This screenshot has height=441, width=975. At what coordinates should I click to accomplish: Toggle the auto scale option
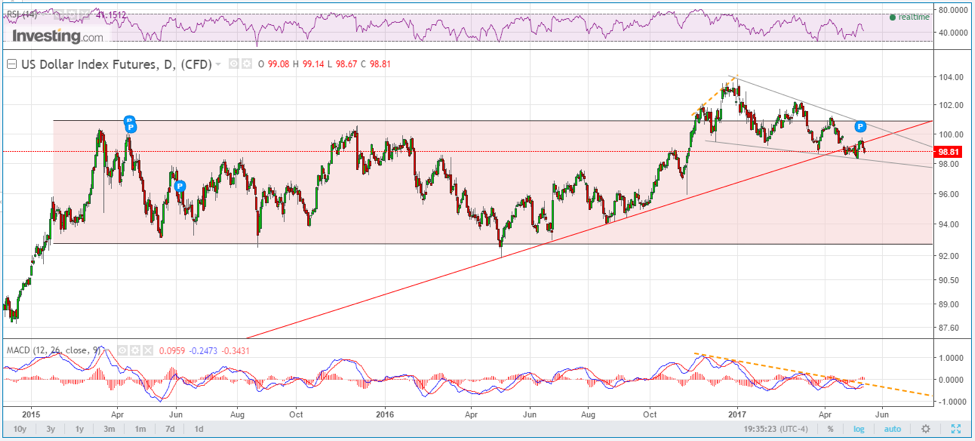(x=892, y=428)
